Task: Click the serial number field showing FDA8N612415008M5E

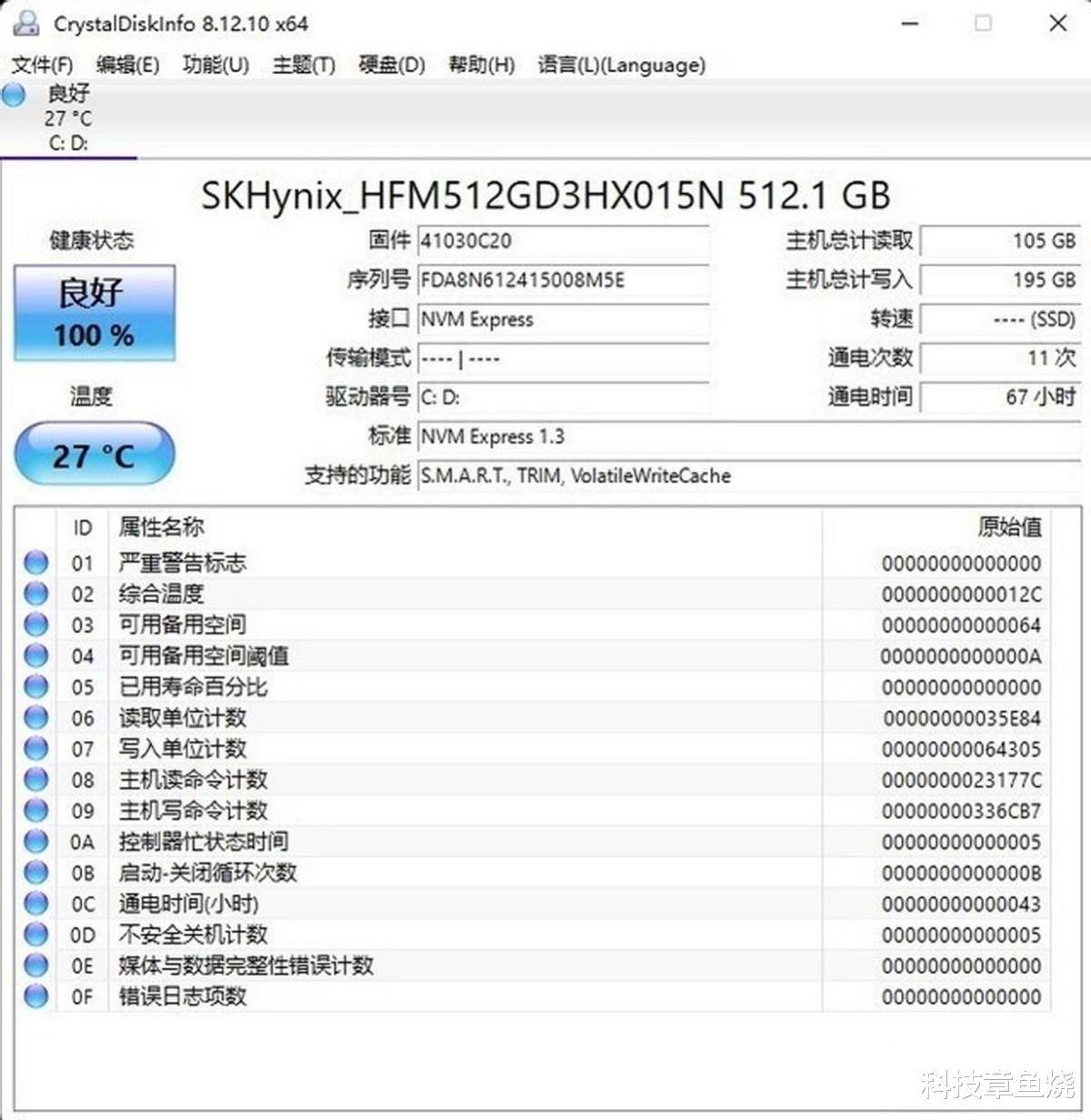Action: pos(564,280)
